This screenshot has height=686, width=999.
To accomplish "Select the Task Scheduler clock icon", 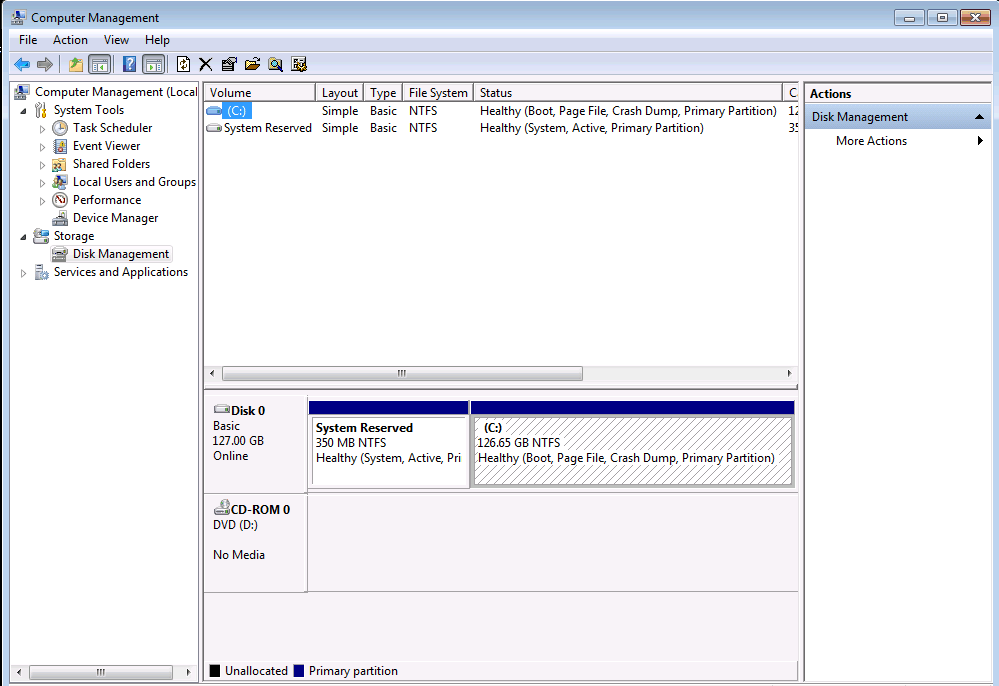I will (60, 128).
